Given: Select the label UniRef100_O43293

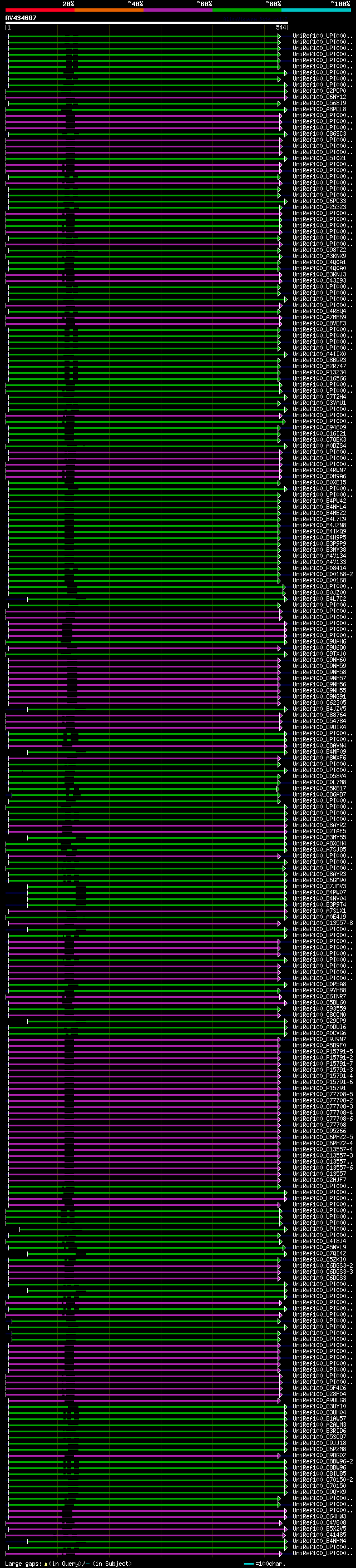Looking at the screenshot, I should tap(319, 280).
